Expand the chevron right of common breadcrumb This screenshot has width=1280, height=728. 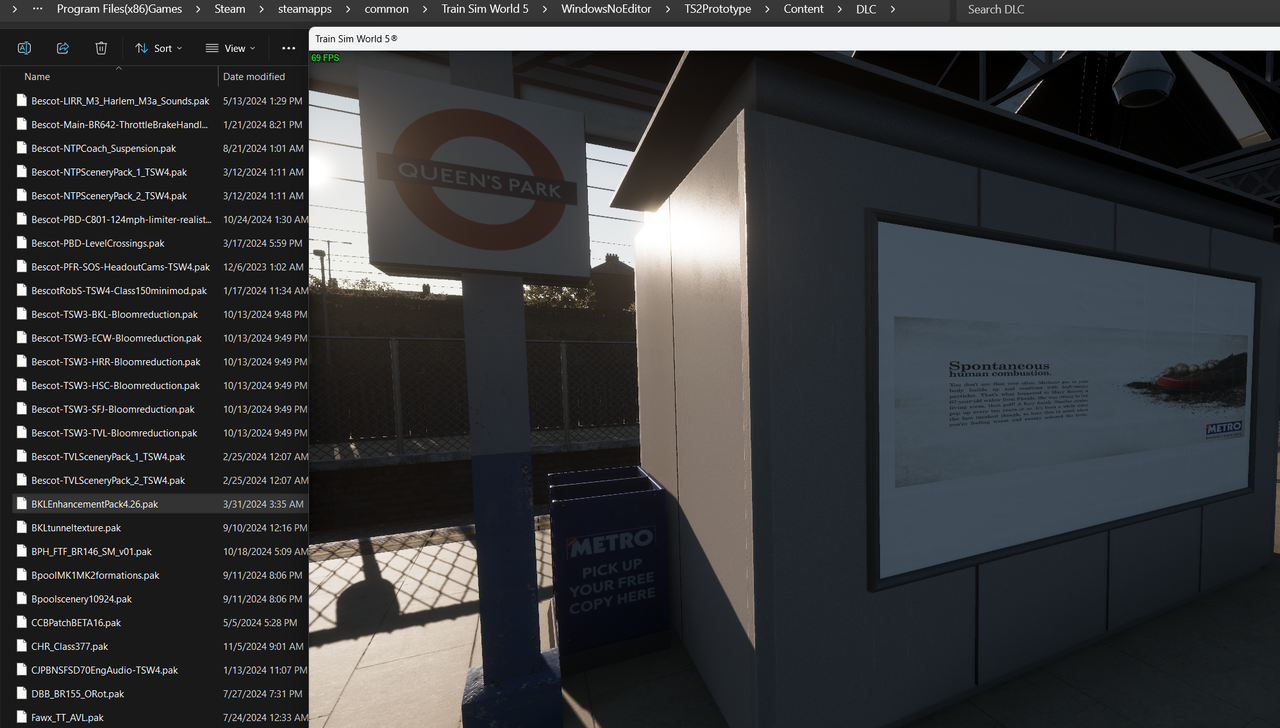click(424, 9)
